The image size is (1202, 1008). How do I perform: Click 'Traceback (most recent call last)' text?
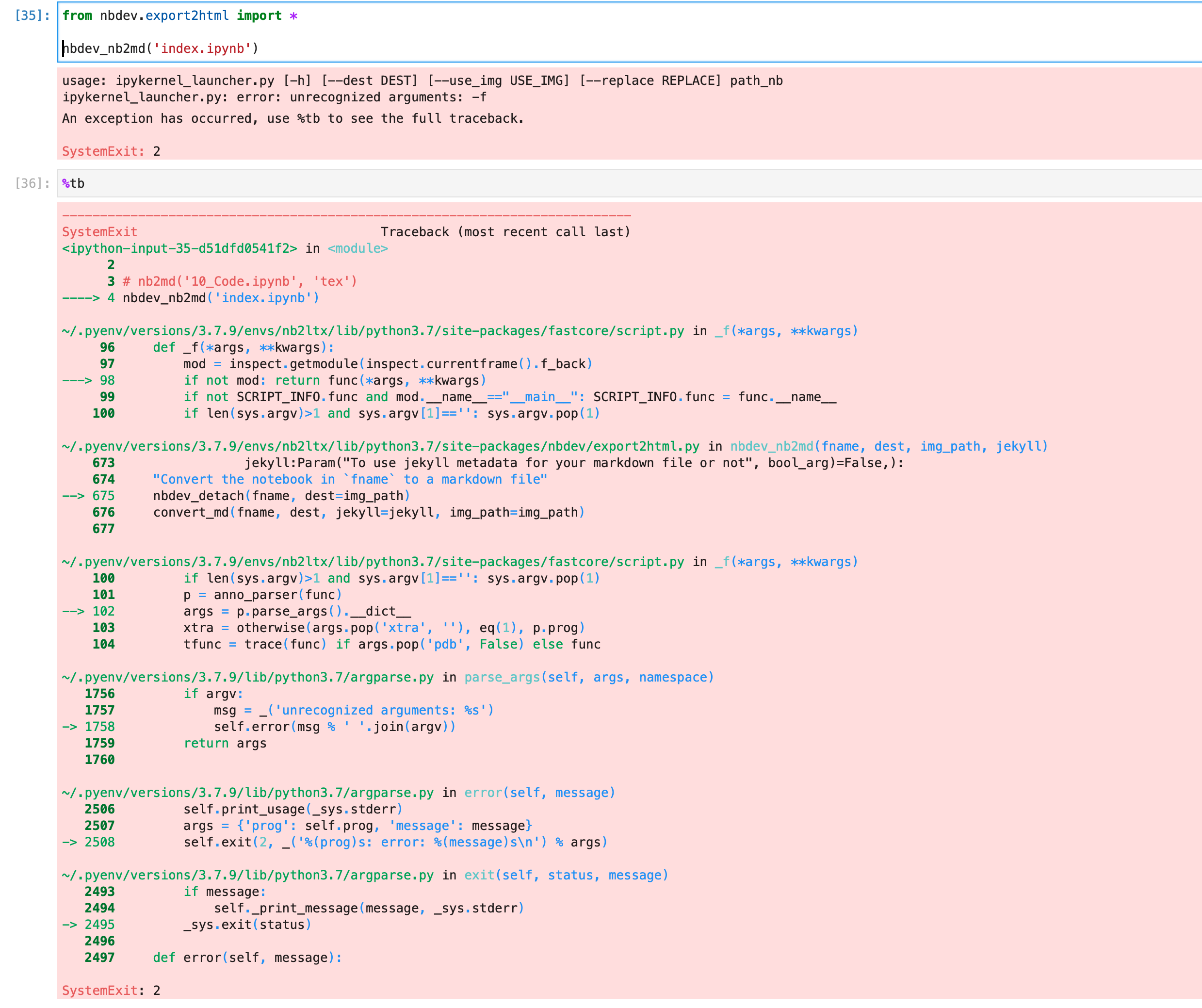pos(505,232)
